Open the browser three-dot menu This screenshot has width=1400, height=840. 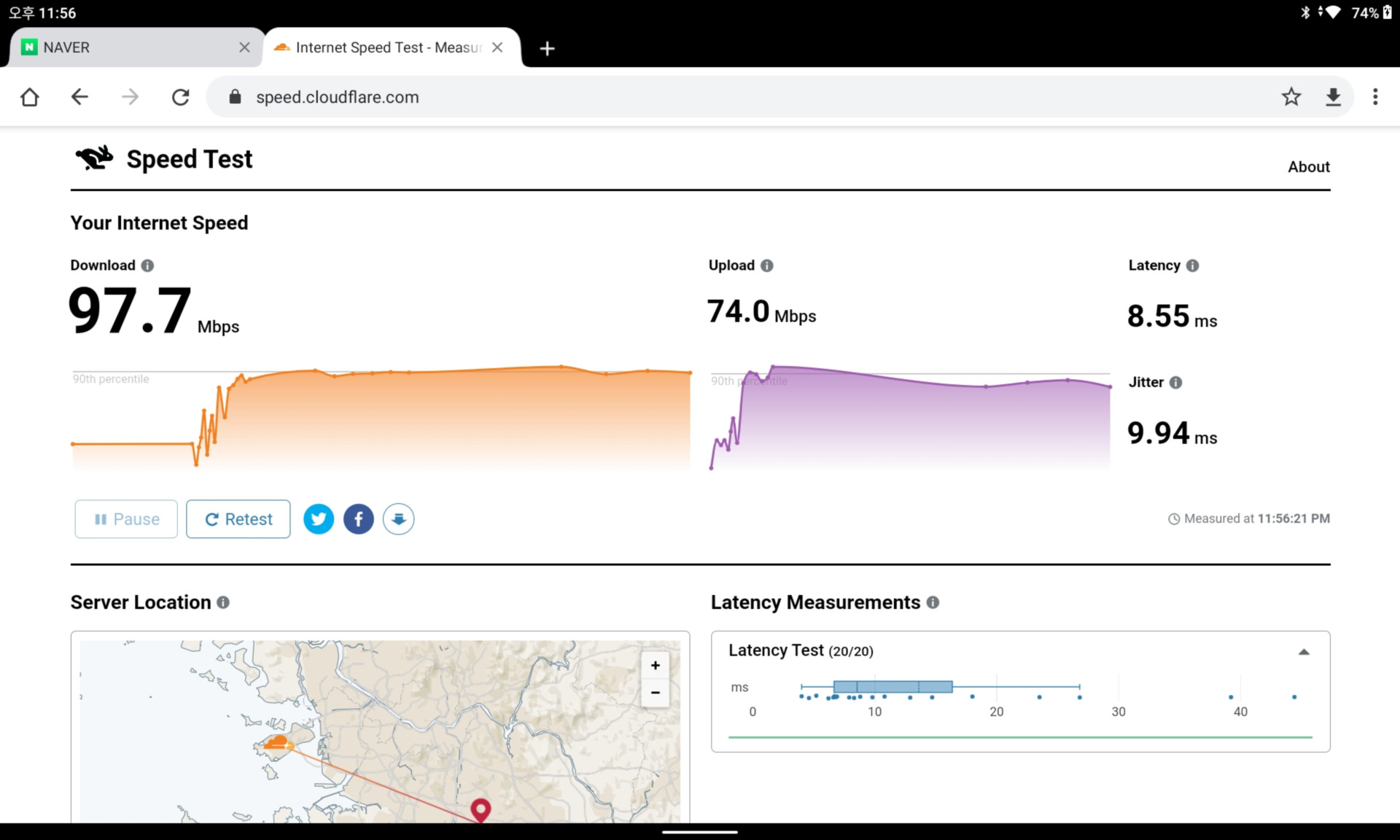(1375, 97)
